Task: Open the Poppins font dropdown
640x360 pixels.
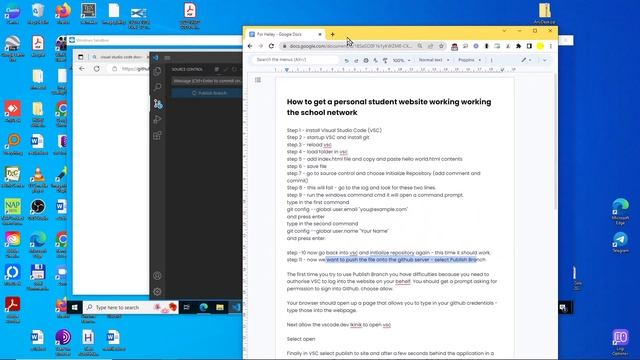Action: [469, 60]
